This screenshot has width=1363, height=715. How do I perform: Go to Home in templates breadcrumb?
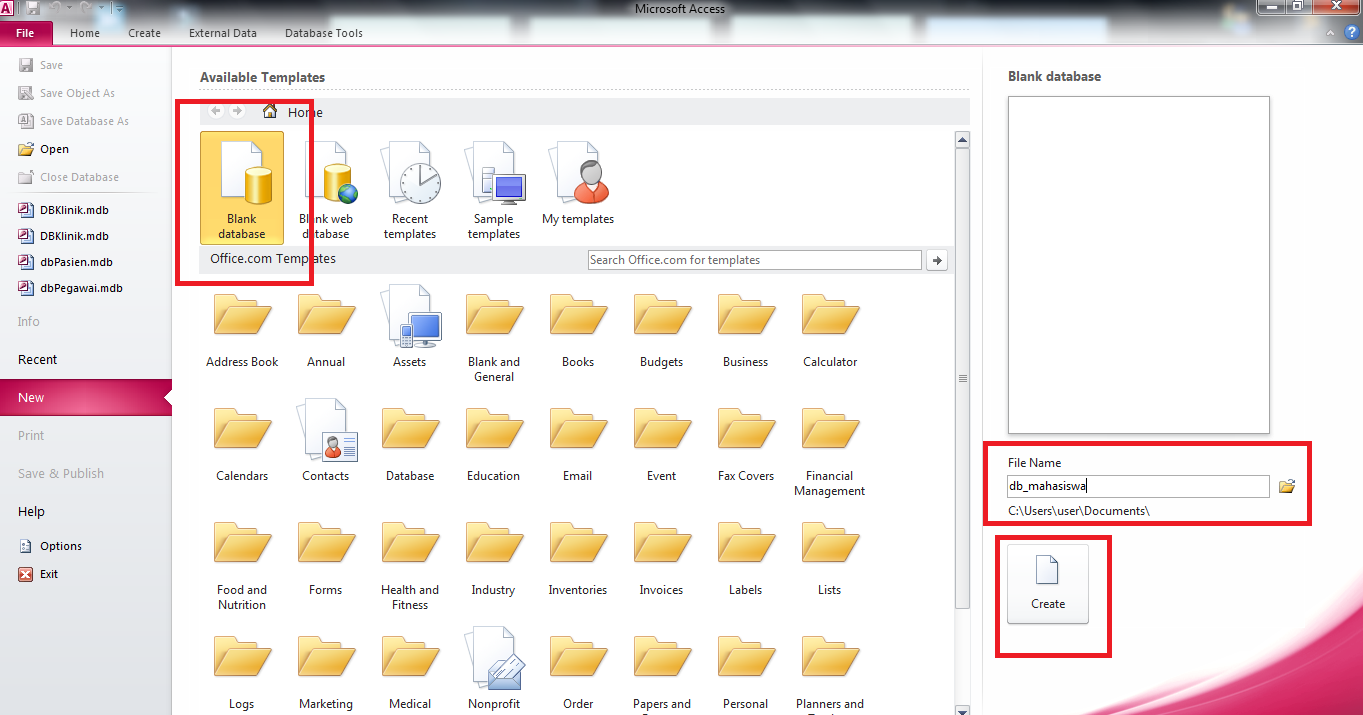tap(293, 112)
